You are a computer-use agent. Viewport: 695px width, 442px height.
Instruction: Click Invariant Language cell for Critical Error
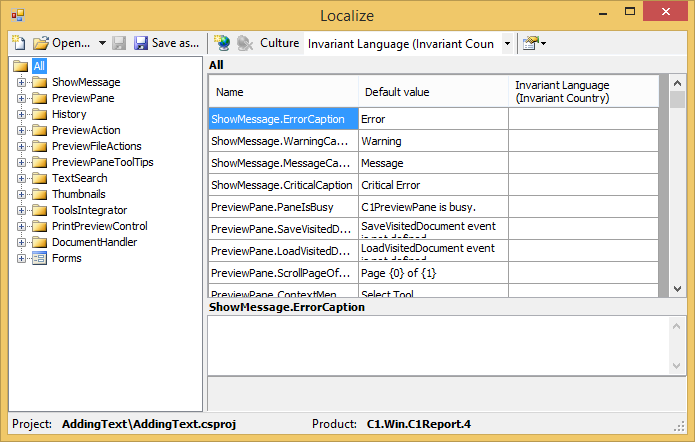pos(583,185)
